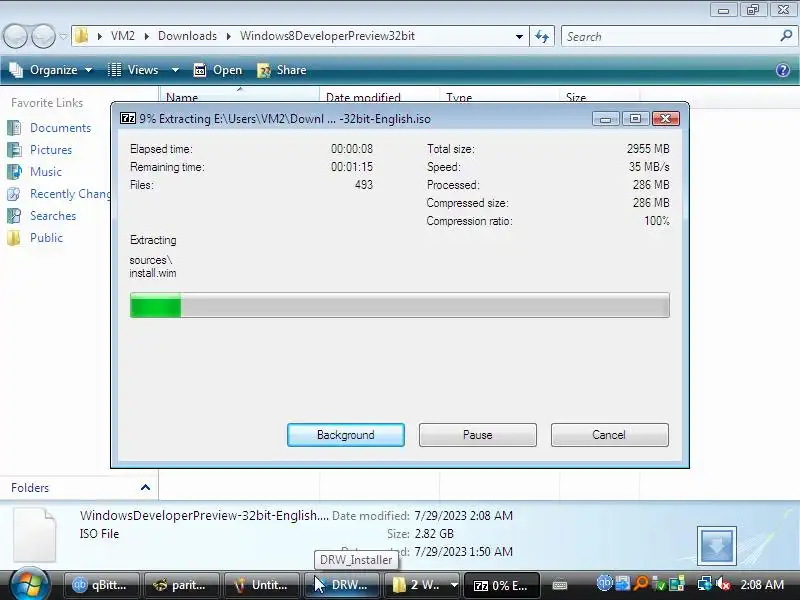Click the Search input field

(670, 36)
